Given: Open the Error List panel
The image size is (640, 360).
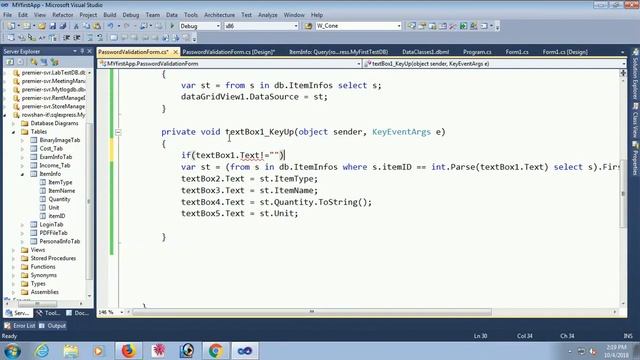Looking at the screenshot, I should (20, 326).
